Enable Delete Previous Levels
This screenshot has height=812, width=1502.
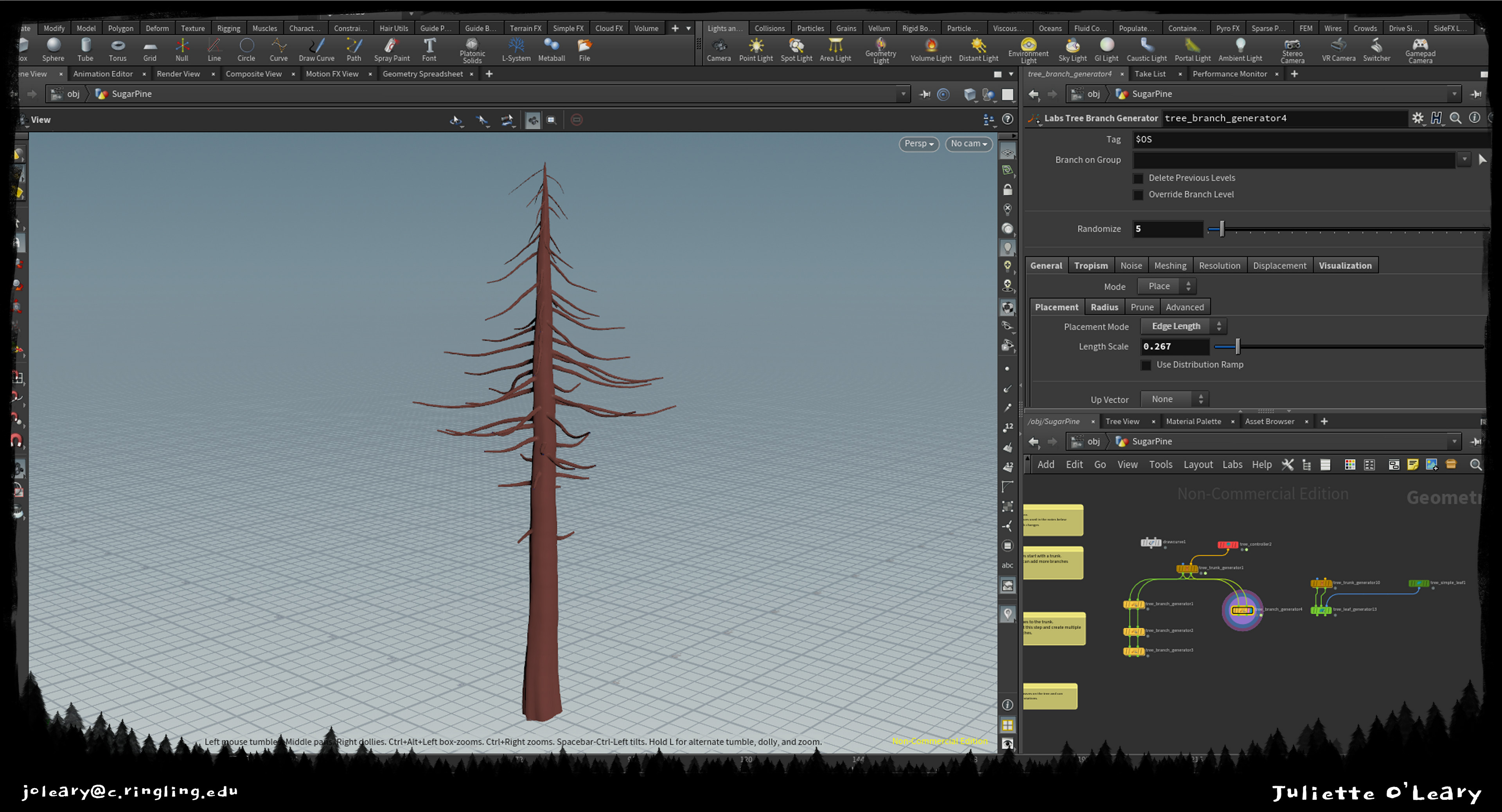pyautogui.click(x=1138, y=178)
